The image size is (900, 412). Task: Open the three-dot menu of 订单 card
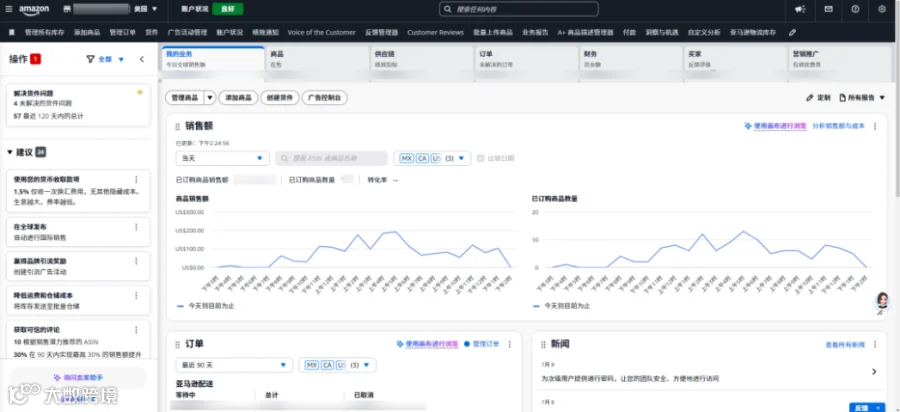point(510,344)
